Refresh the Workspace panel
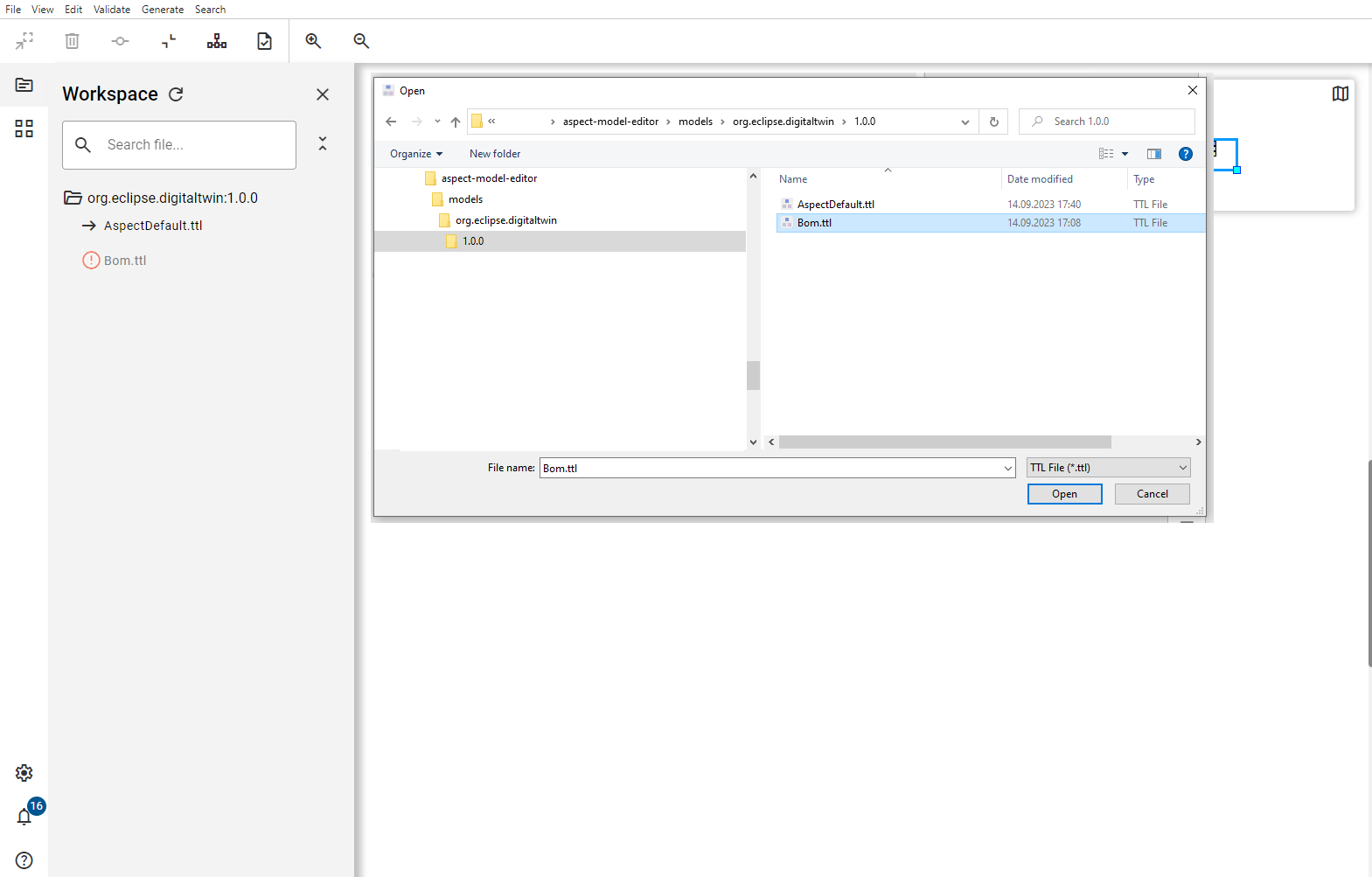This screenshot has height=877, width=1372. 176,94
